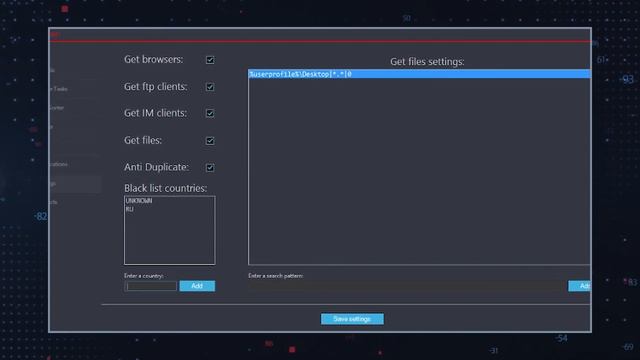Uncheck the Get browsers checkbox
640x360 pixels.
point(210,60)
